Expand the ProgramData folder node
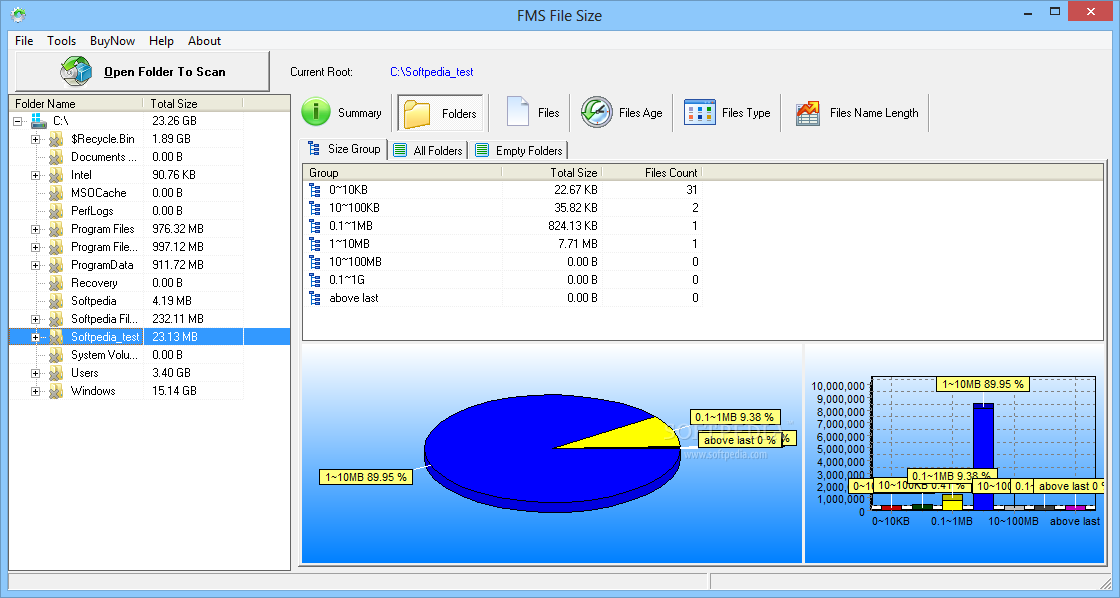 pyautogui.click(x=35, y=265)
